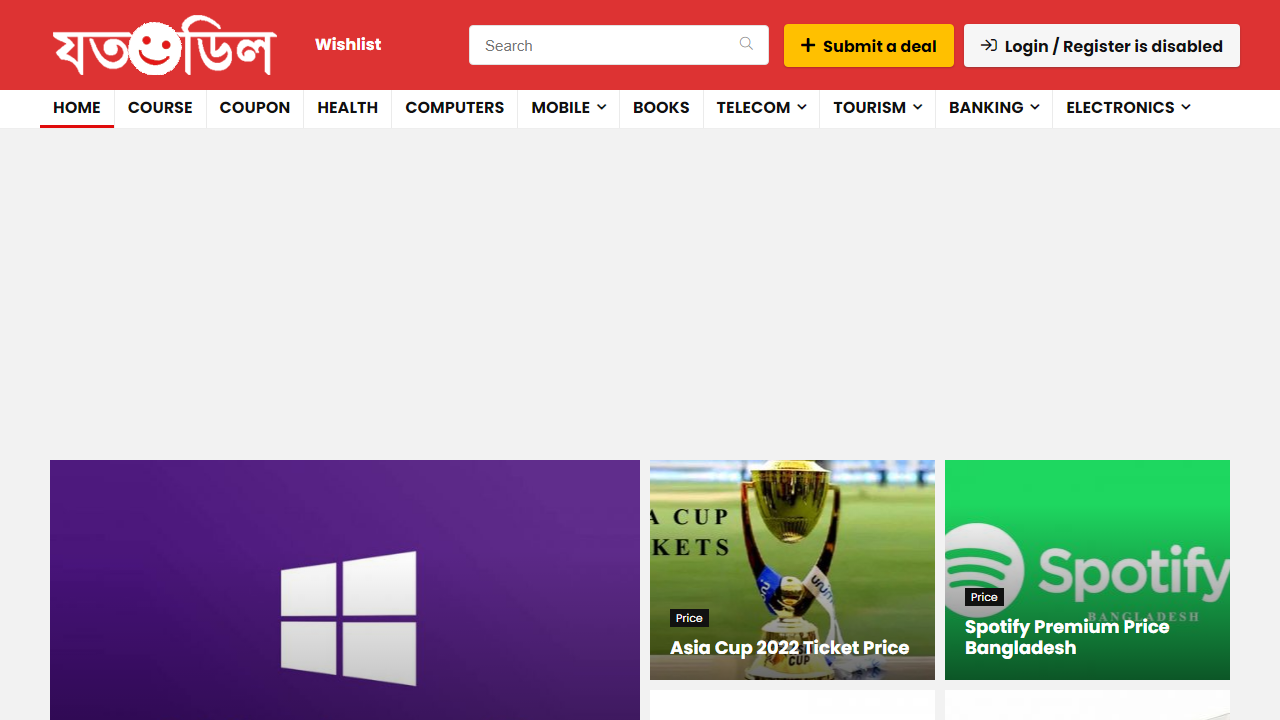Screen dimensions: 1280x720
Task: Click the plus icon on Submit a deal
Action: point(808,46)
